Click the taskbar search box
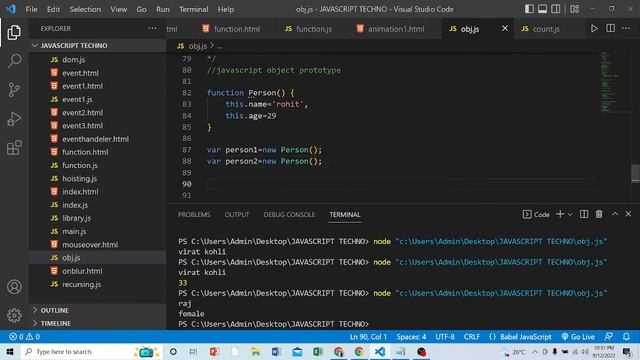Image resolution: width=640 pixels, height=360 pixels. [90, 351]
